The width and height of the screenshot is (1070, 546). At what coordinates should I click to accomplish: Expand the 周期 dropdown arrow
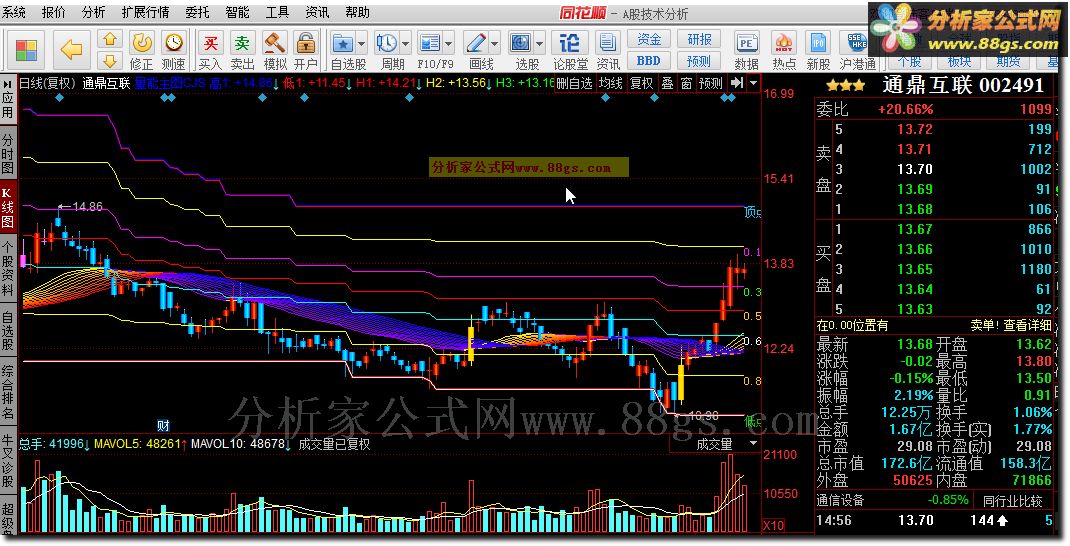[405, 44]
